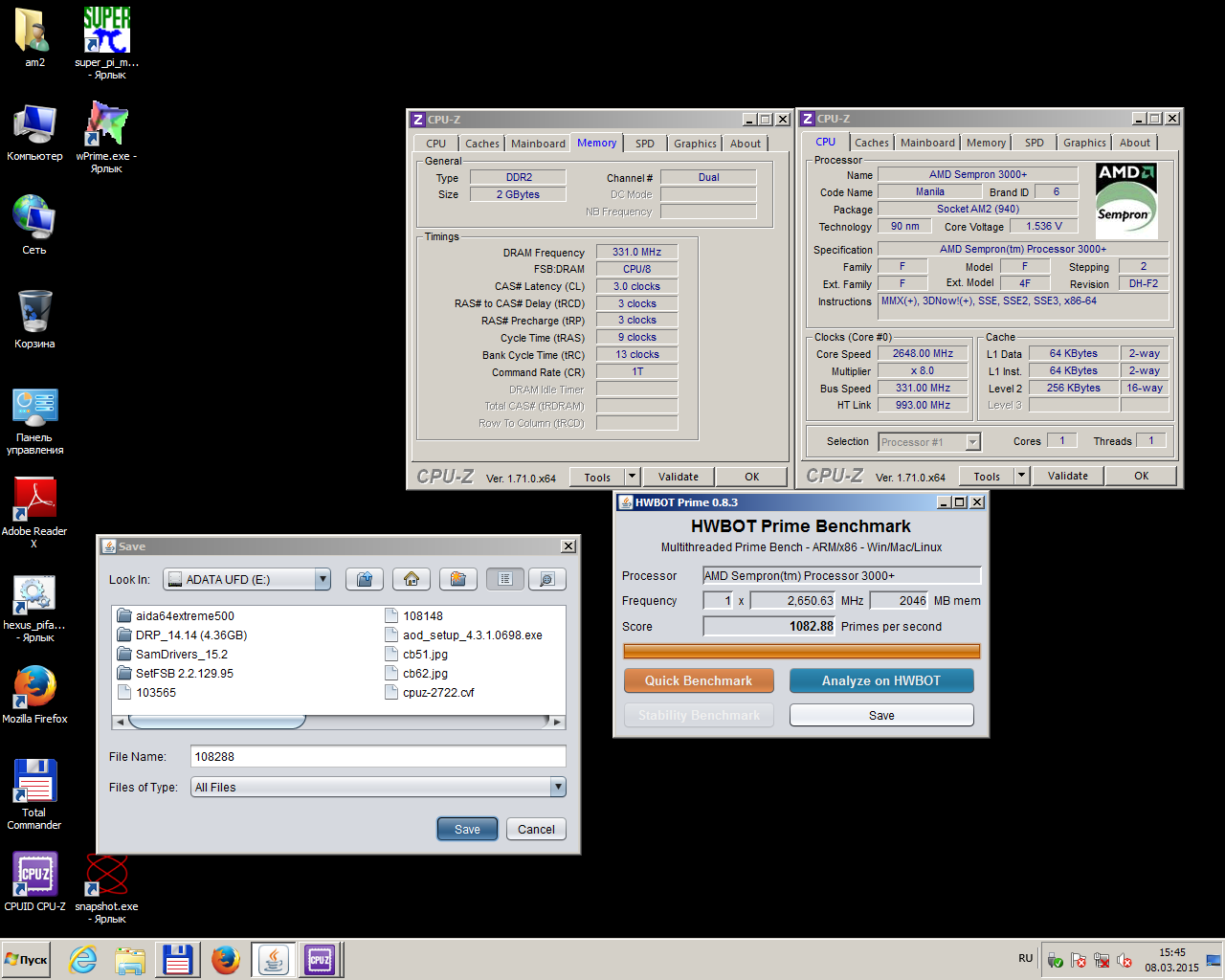The image size is (1225, 980).
Task: Cancel the Save dialog
Action: (x=536, y=829)
